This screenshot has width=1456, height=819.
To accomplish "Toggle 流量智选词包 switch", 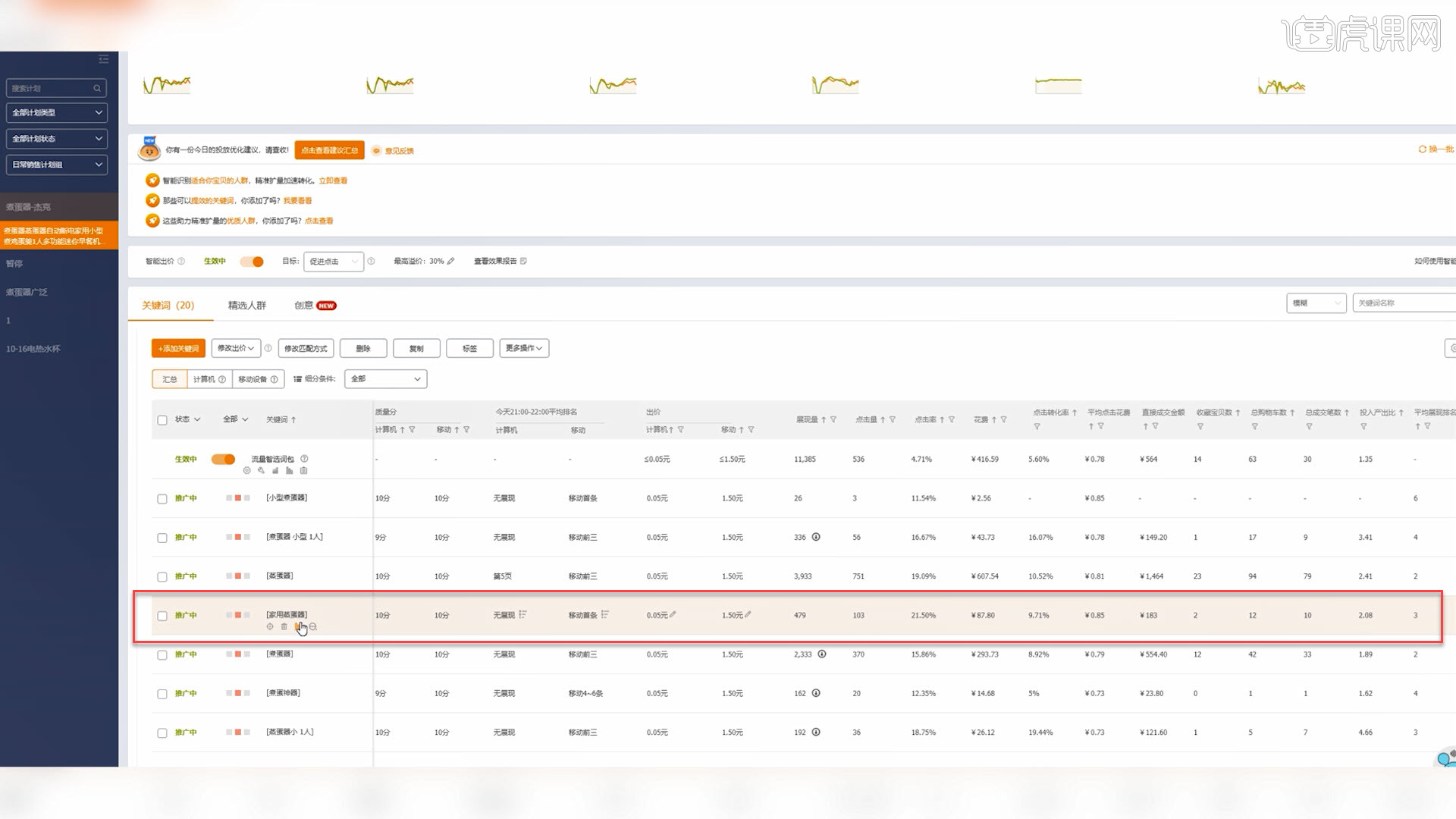I will pyautogui.click(x=223, y=459).
